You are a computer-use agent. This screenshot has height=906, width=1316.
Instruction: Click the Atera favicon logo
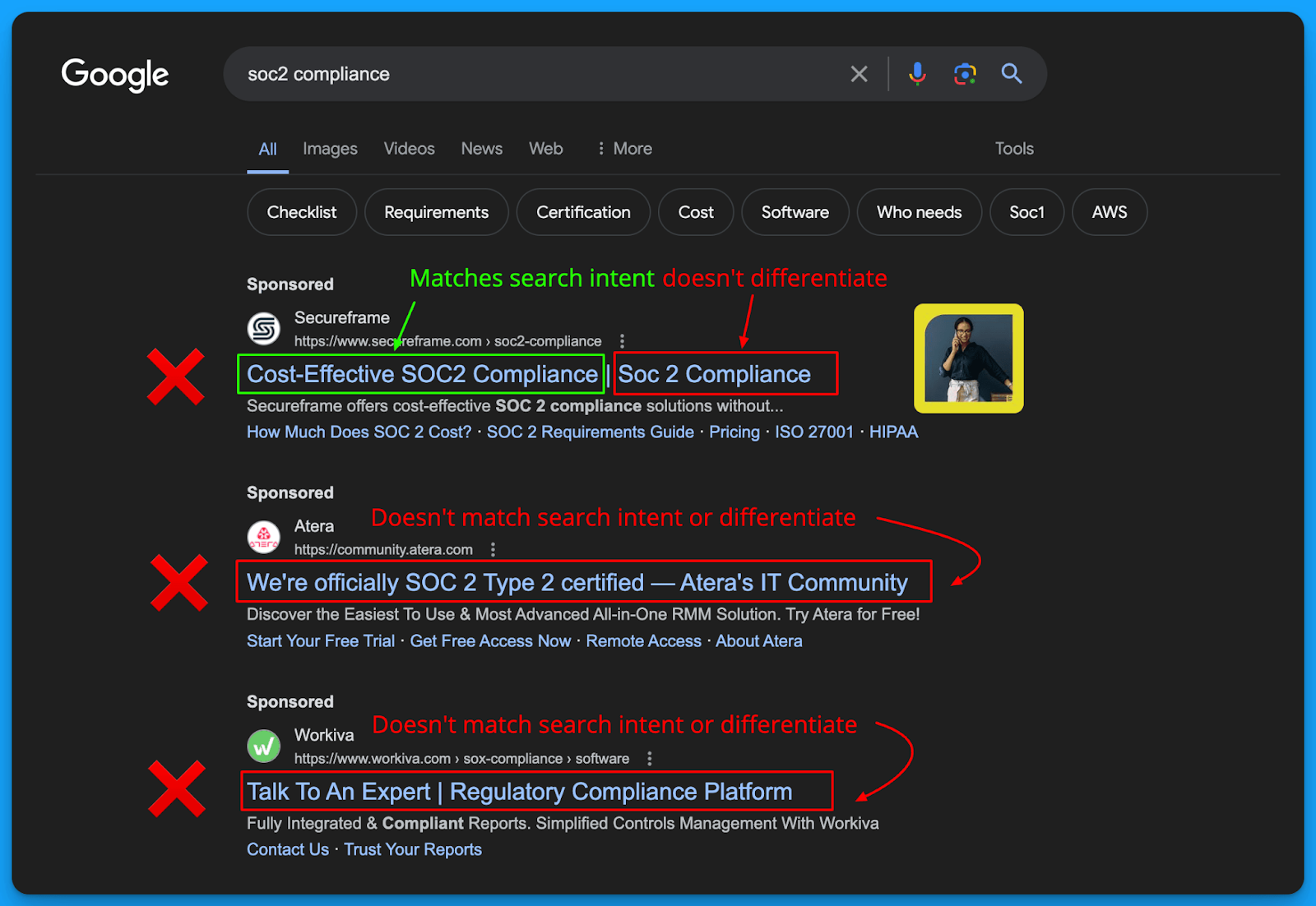click(264, 538)
